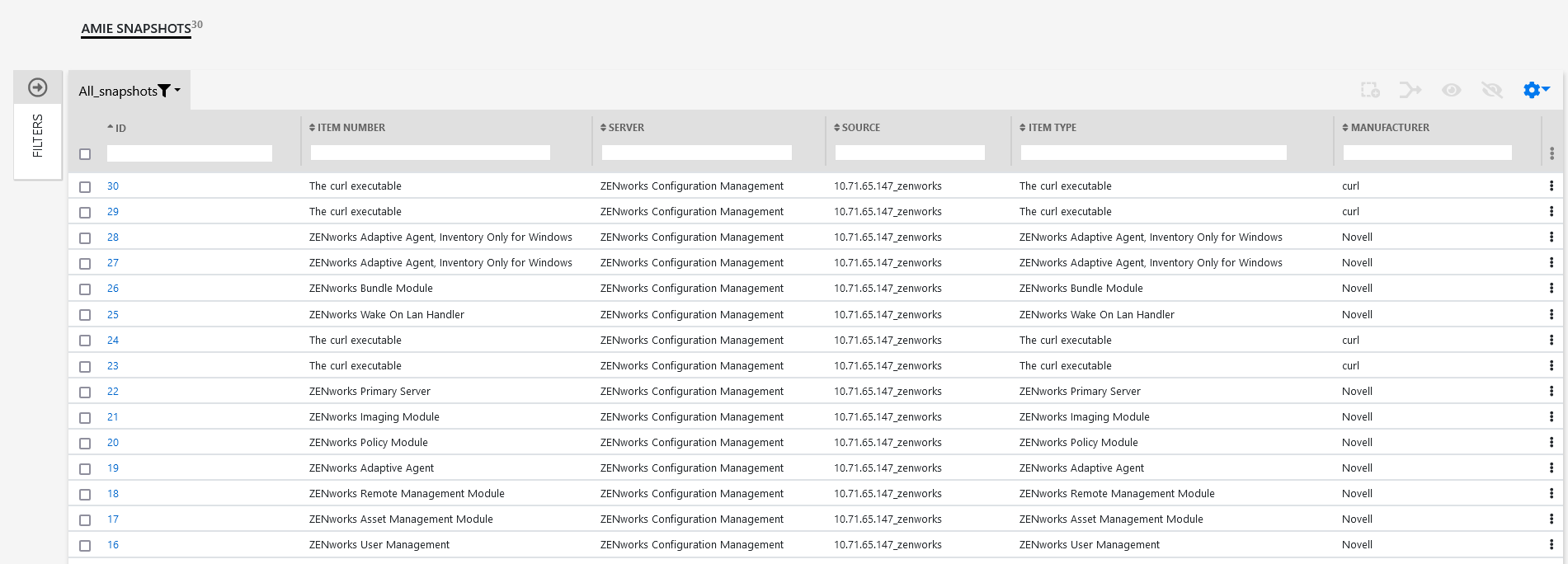This screenshot has width=1568, height=564.
Task: Open snapshot ID 25 link
Action: pos(113,315)
